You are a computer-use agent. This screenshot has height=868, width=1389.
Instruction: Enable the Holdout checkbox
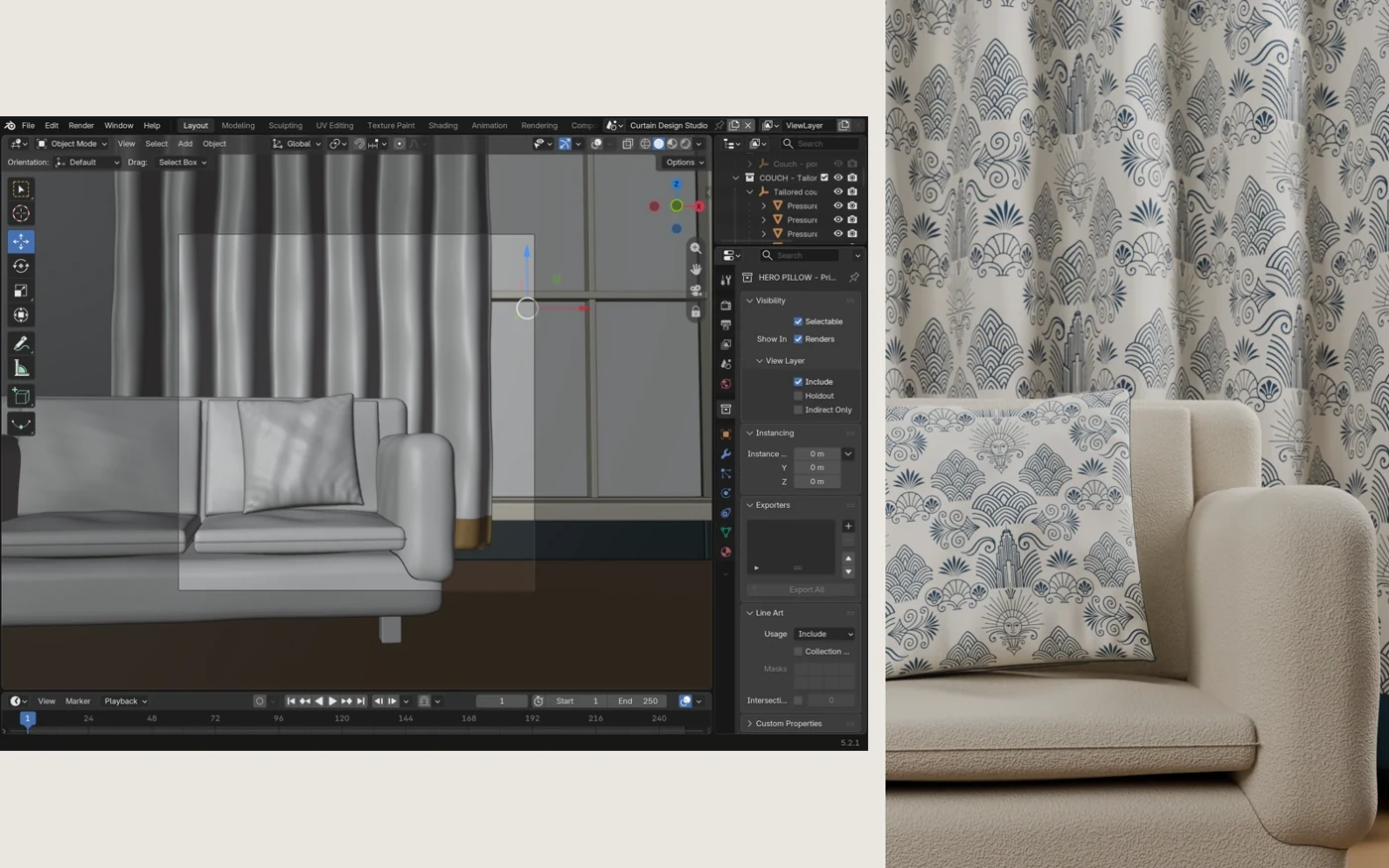click(x=798, y=396)
